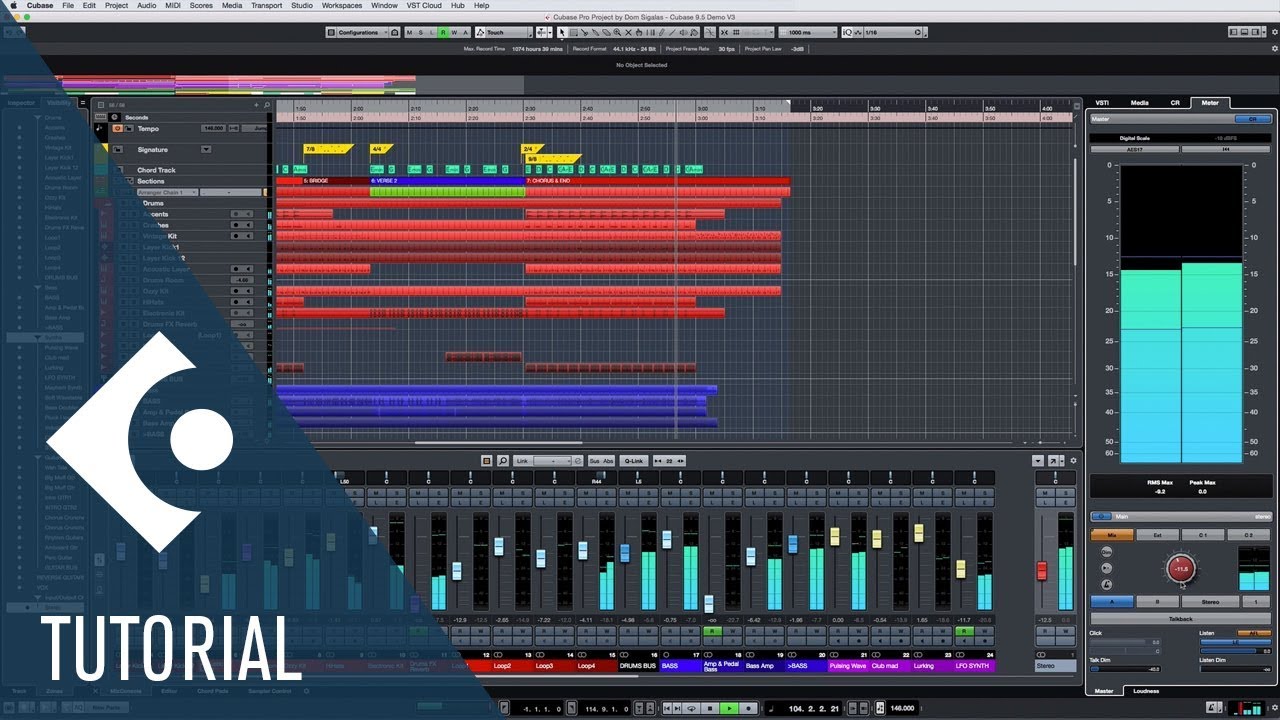Toggle global Write W automation button
This screenshot has height=720, width=1280.
pos(454,32)
